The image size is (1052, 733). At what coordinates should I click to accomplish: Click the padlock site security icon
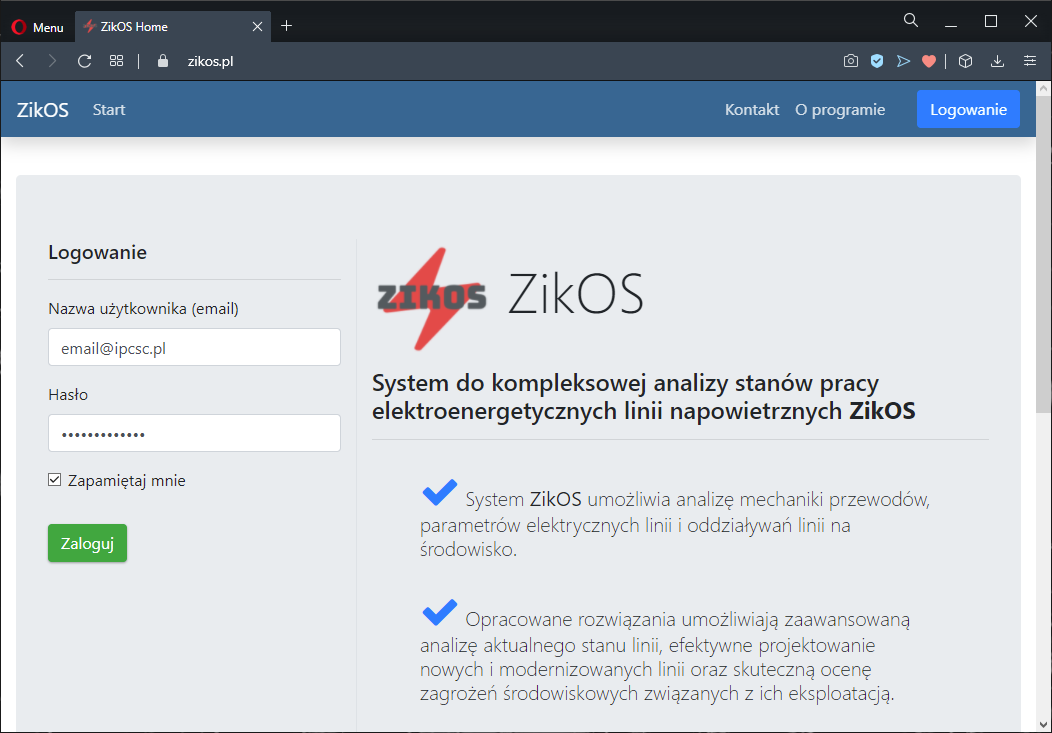pos(164,61)
